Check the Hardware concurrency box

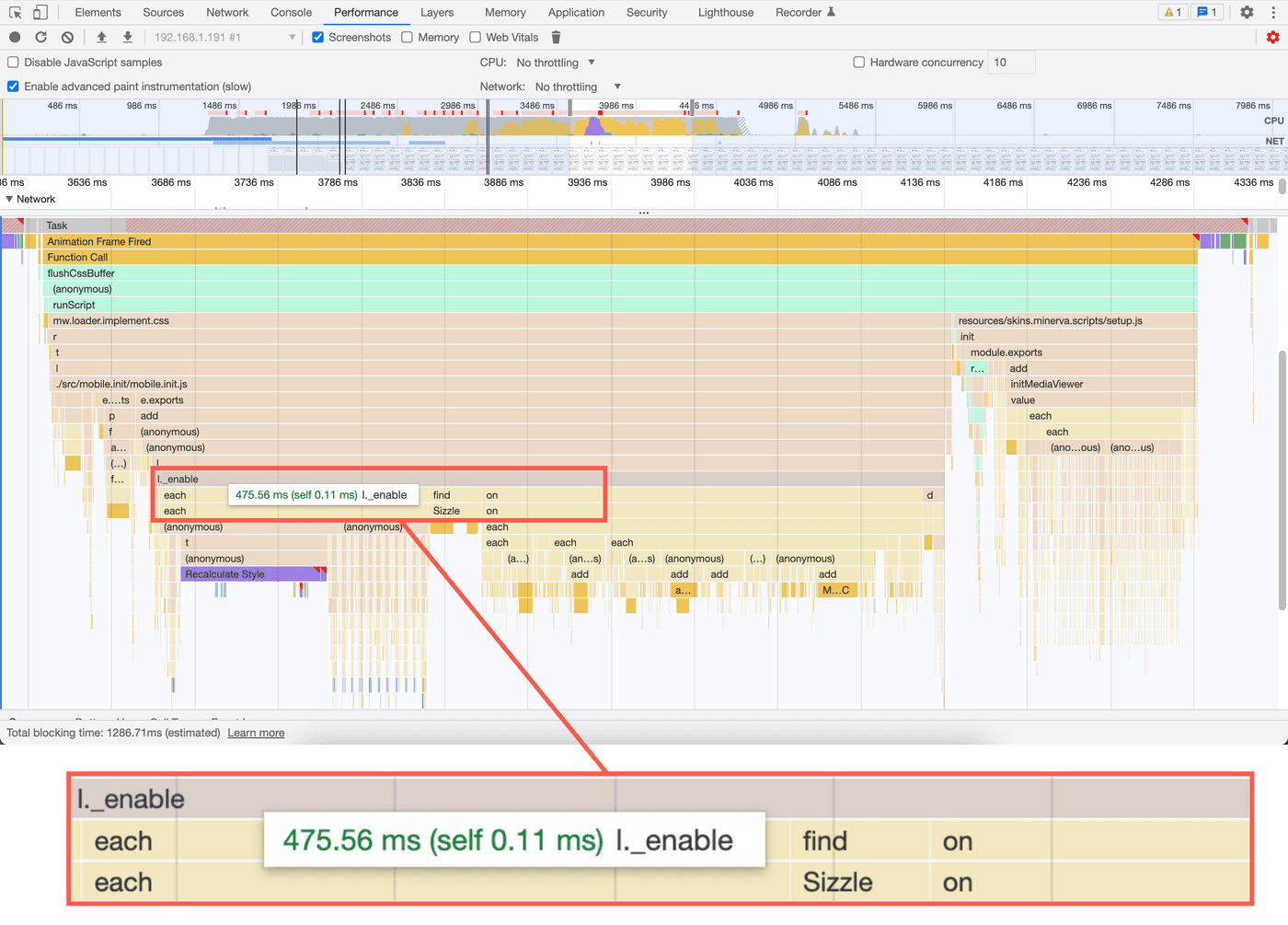[x=858, y=62]
